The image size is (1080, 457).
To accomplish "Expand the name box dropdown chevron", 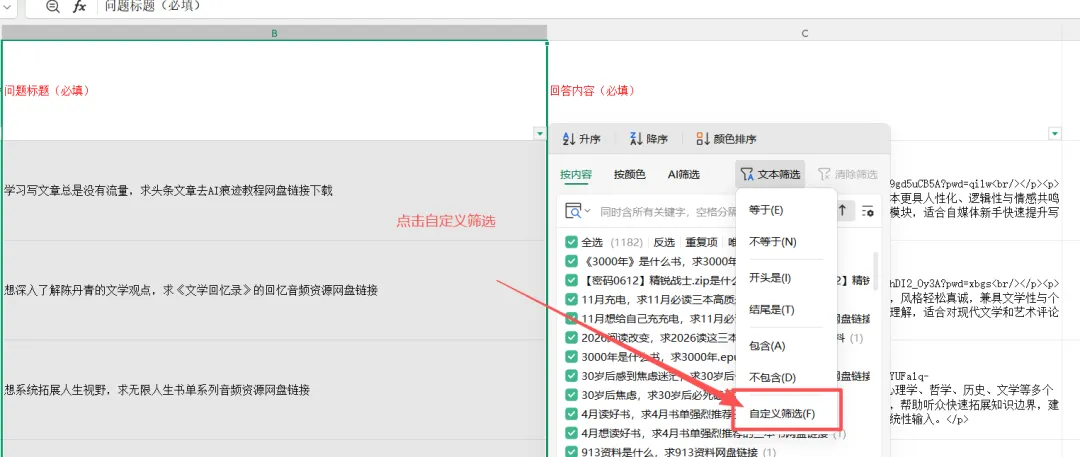I will point(8,6).
